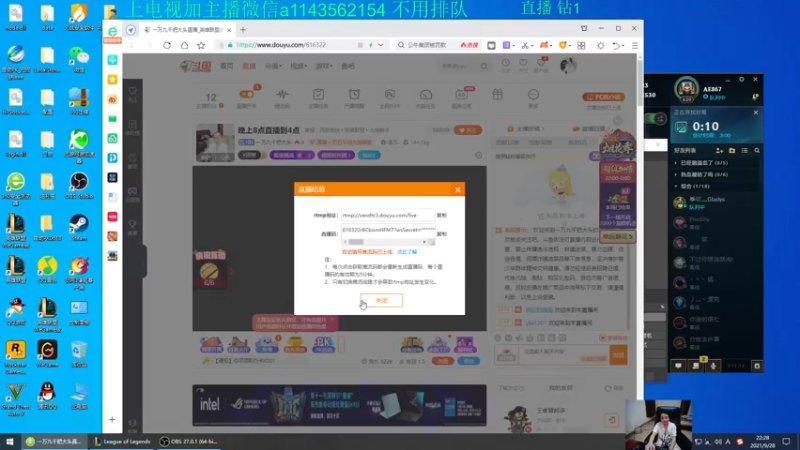Copy the rtmp address in the dialog
Screen dimensions: 800x450
(442, 215)
